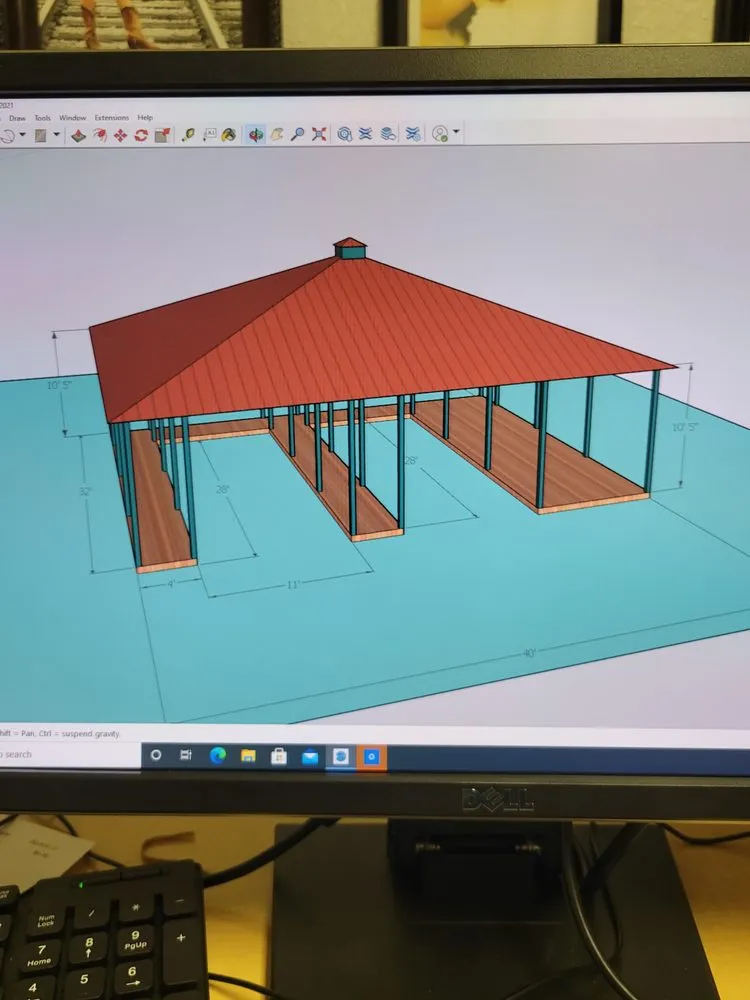Launch File Explorer from the taskbar
Viewport: 750px width, 1000px height.
[x=248, y=757]
